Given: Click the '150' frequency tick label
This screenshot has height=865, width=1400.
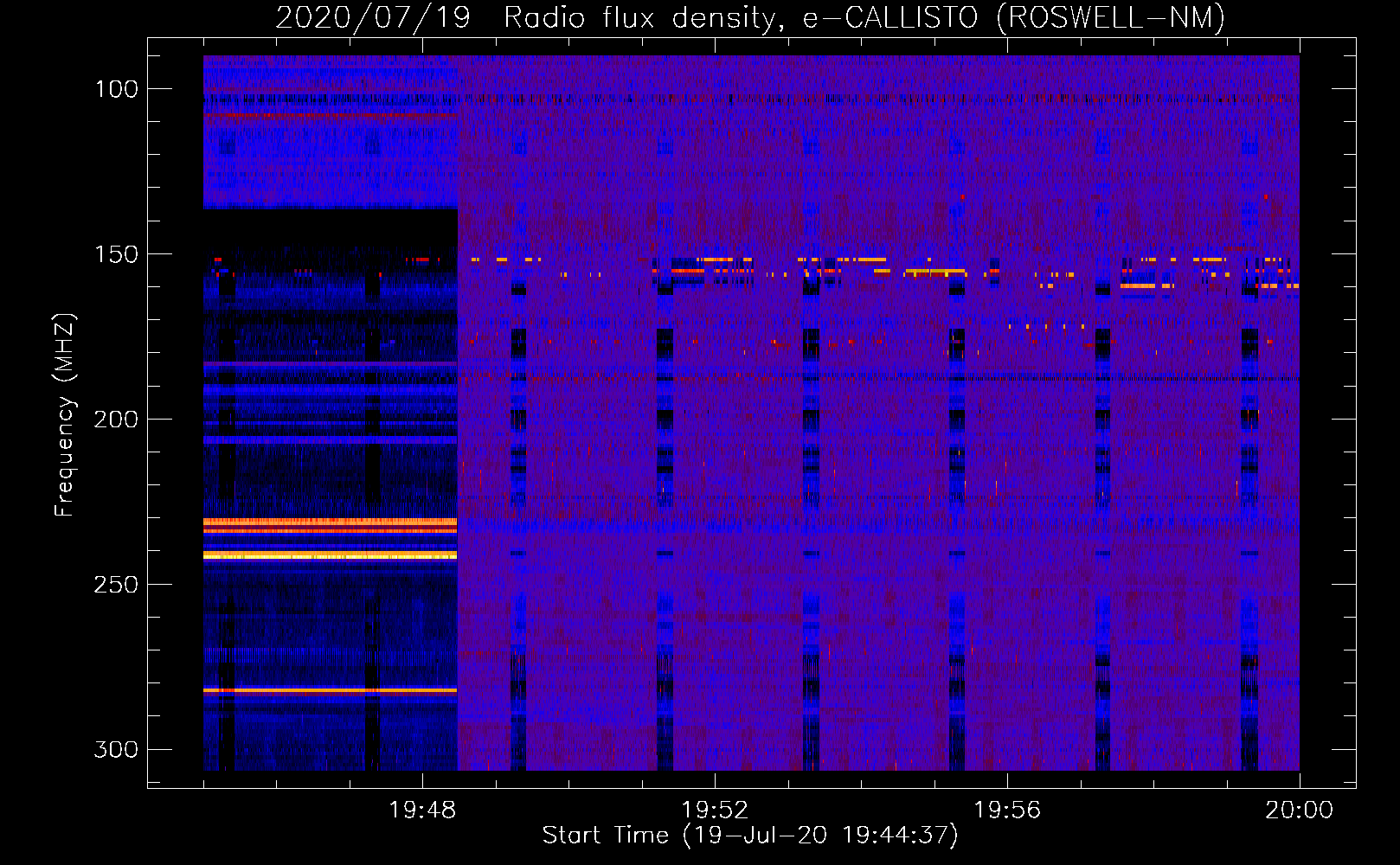Looking at the screenshot, I should 117,254.
